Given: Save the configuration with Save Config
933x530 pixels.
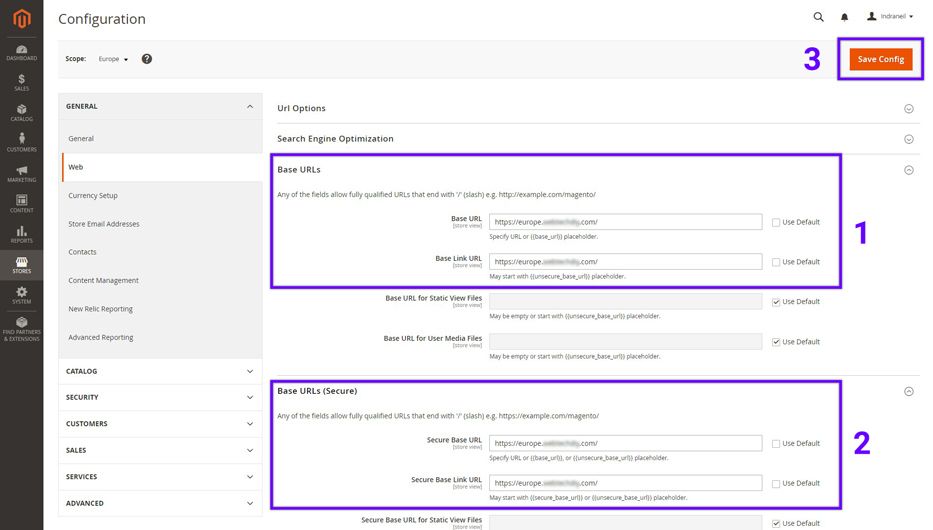Looking at the screenshot, I should [x=881, y=59].
